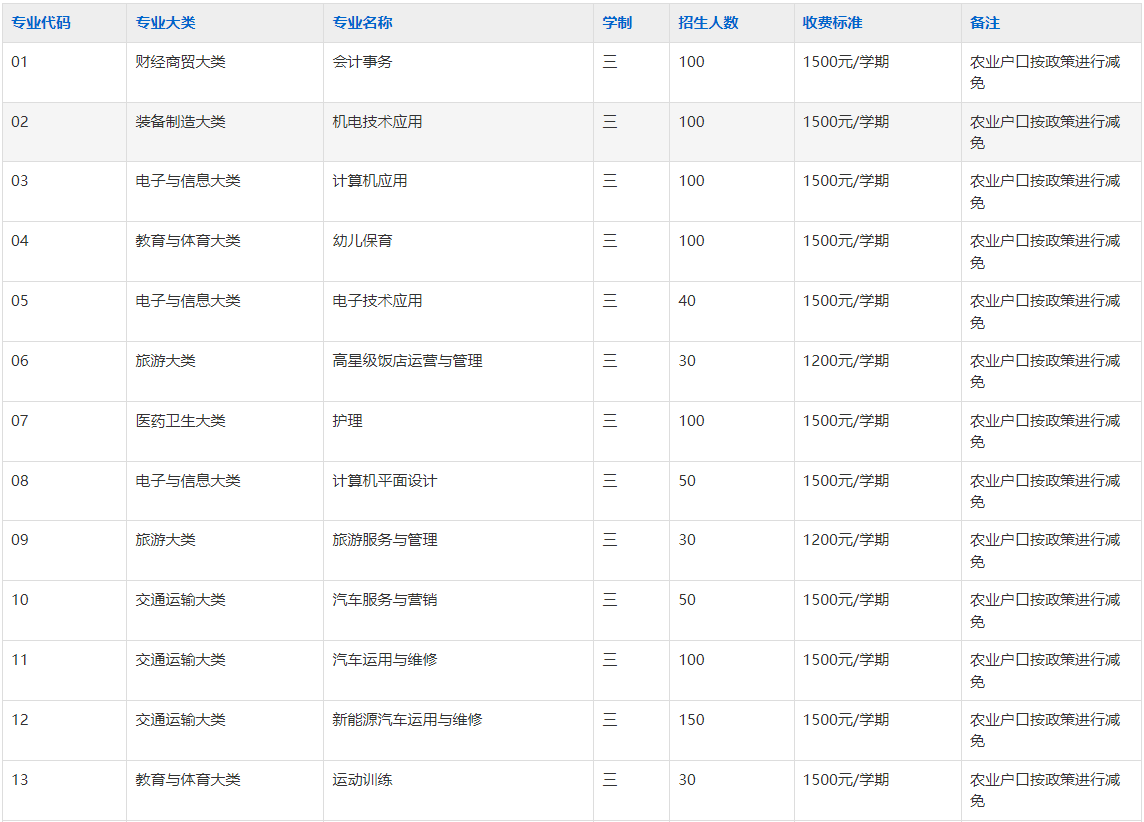1144x822 pixels.
Task: Click the 1500元/学期 fee in row 01
Action: [x=846, y=62]
